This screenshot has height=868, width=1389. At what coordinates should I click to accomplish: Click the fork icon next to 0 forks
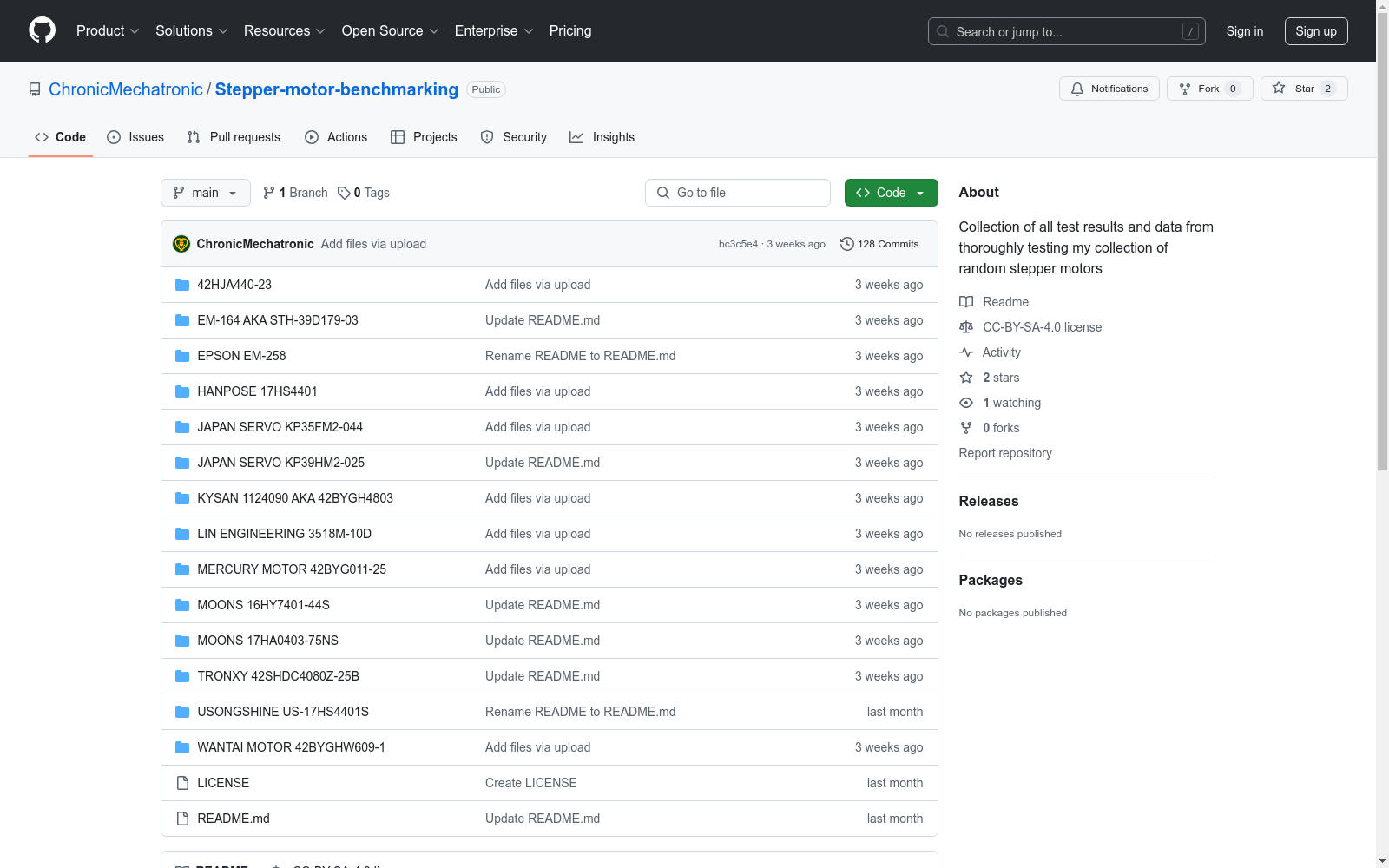coord(966,428)
